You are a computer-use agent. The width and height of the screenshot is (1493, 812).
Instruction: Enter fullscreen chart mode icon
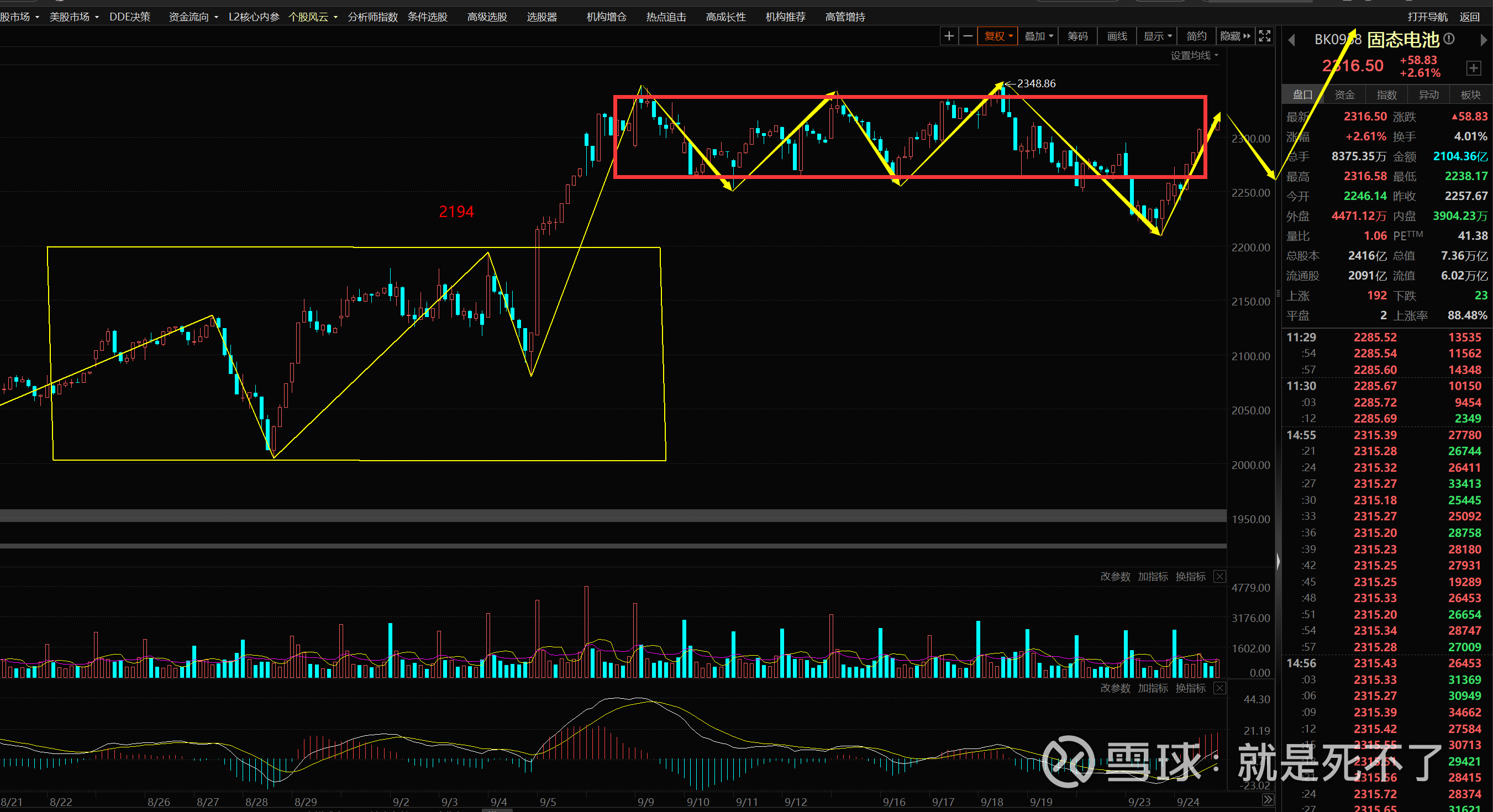click(x=1265, y=36)
